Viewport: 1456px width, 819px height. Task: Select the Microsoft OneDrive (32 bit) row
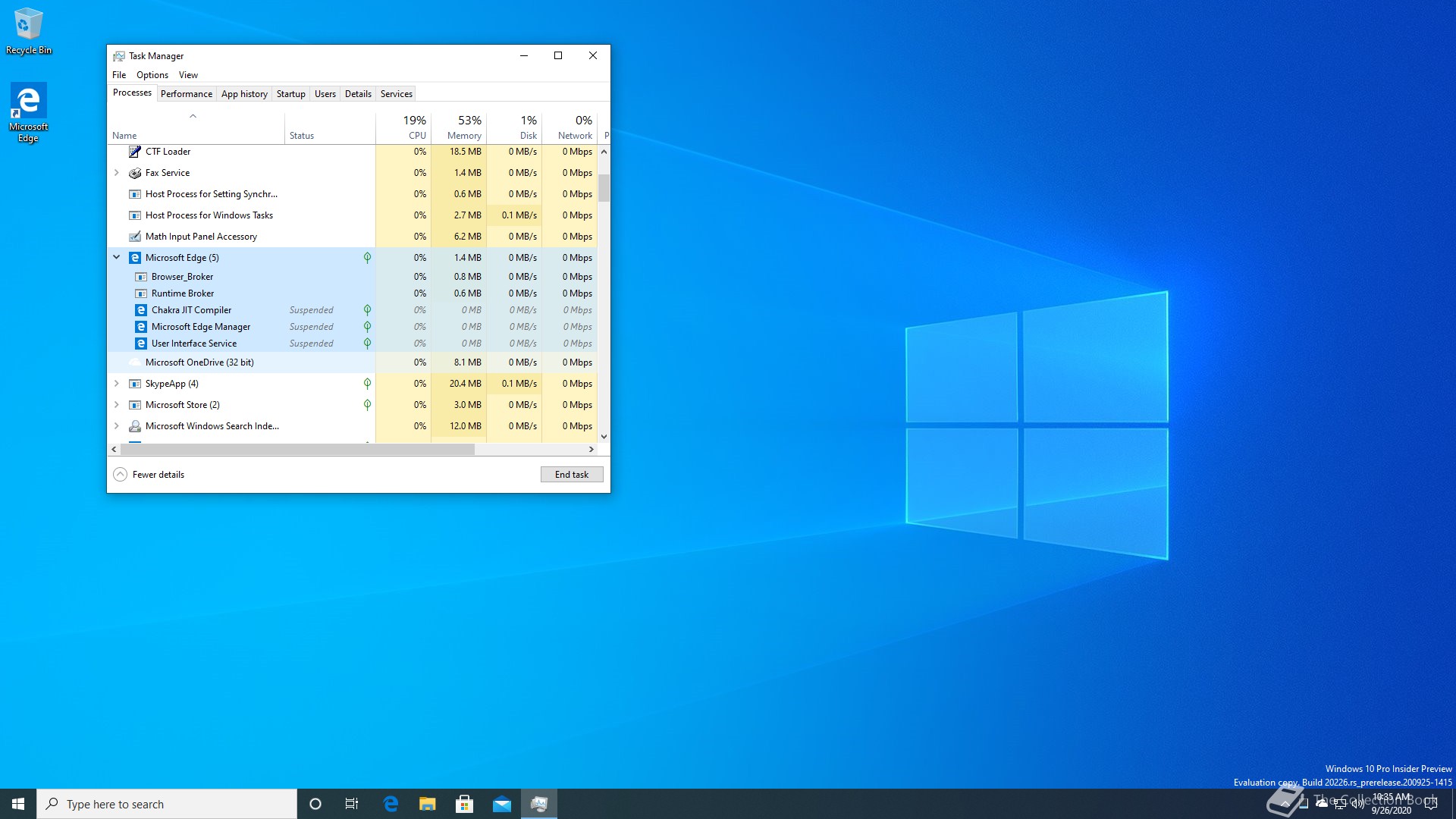(353, 362)
